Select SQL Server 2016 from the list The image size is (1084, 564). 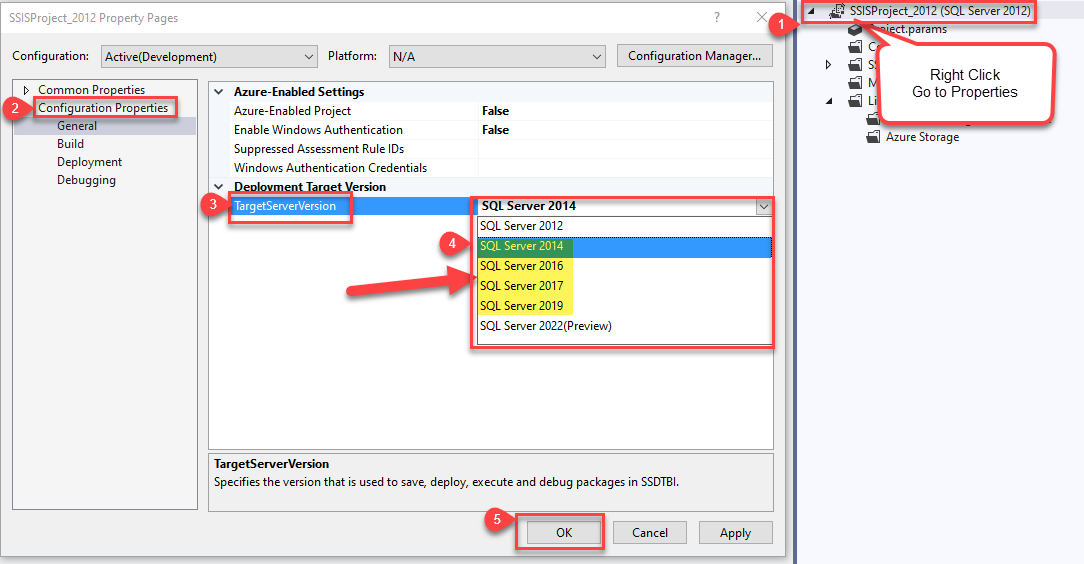(625, 266)
